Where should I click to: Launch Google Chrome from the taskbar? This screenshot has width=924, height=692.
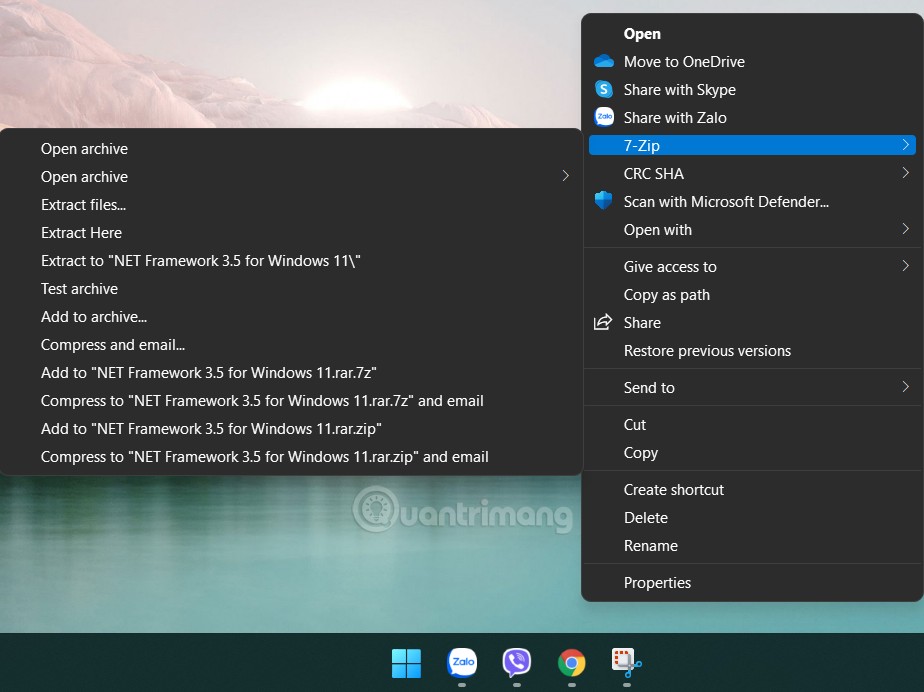(572, 663)
